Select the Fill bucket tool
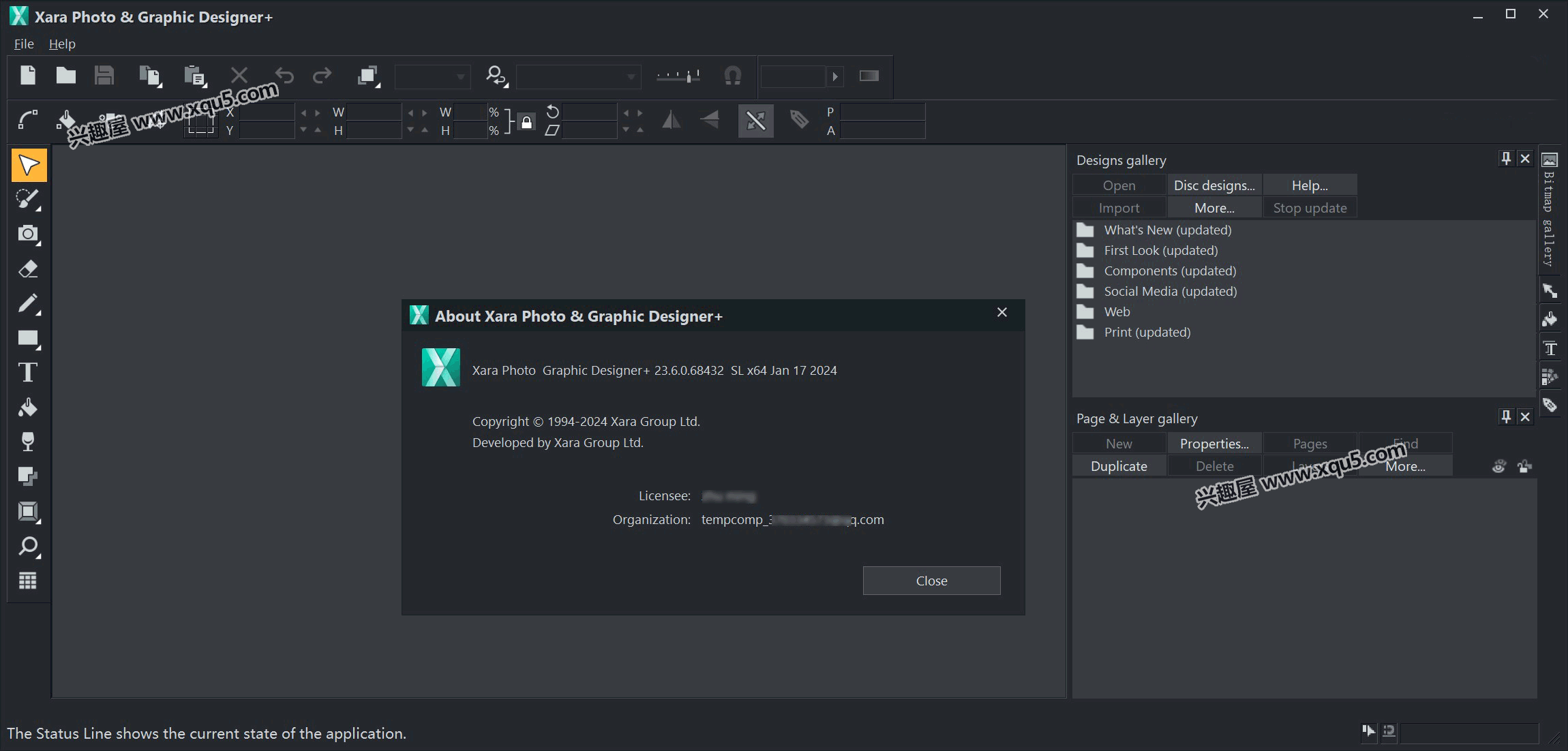The width and height of the screenshot is (1568, 751). pos(29,407)
